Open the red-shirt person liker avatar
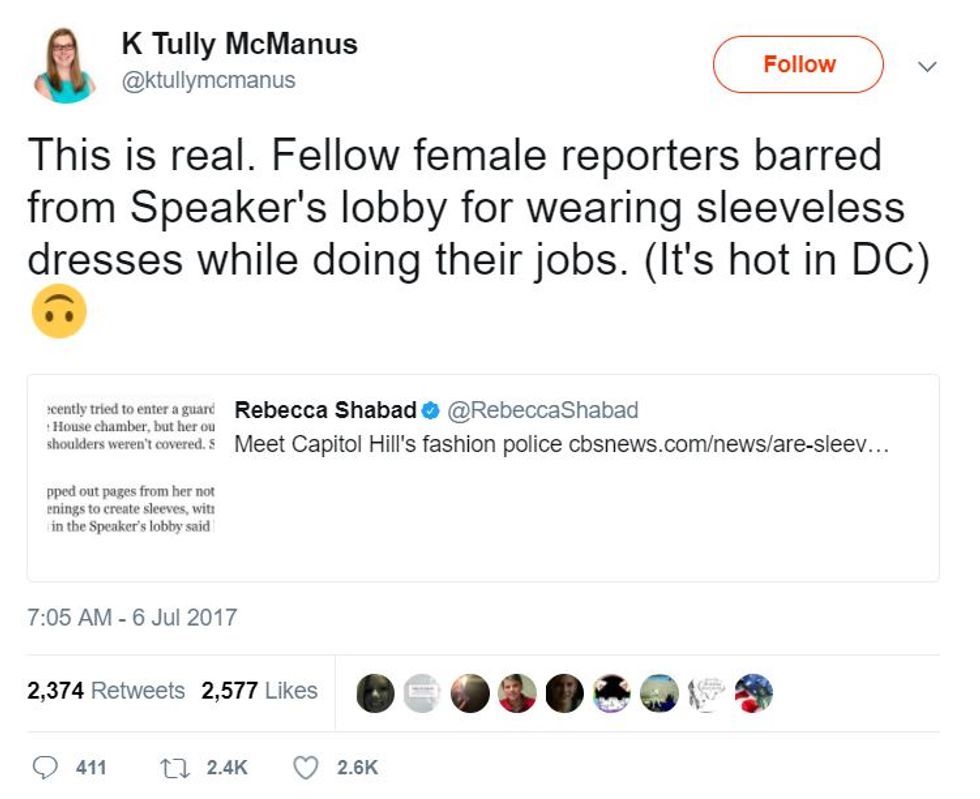This screenshot has width=980, height=799. [x=517, y=691]
